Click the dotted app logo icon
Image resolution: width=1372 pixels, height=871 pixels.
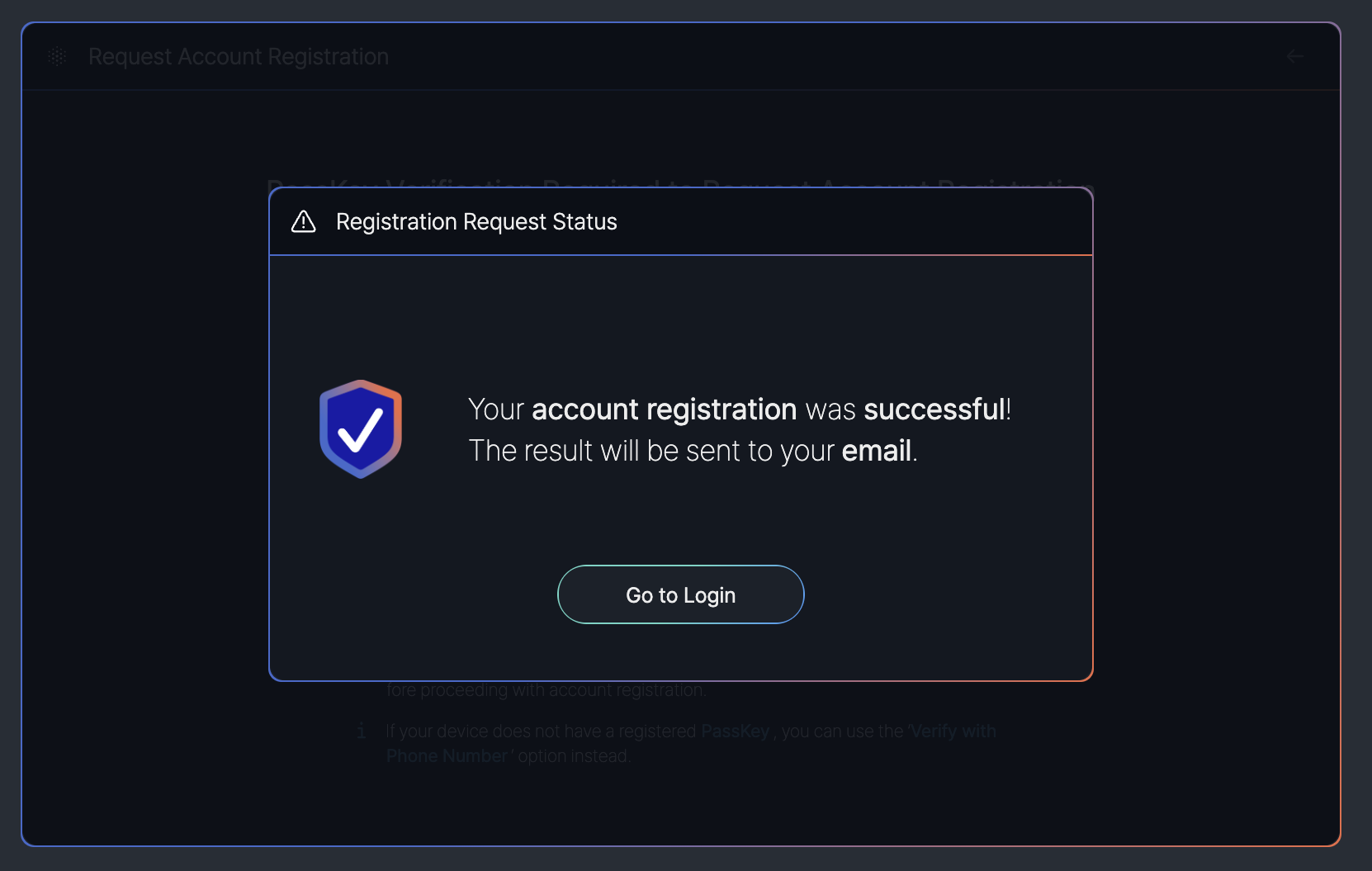pyautogui.click(x=57, y=56)
